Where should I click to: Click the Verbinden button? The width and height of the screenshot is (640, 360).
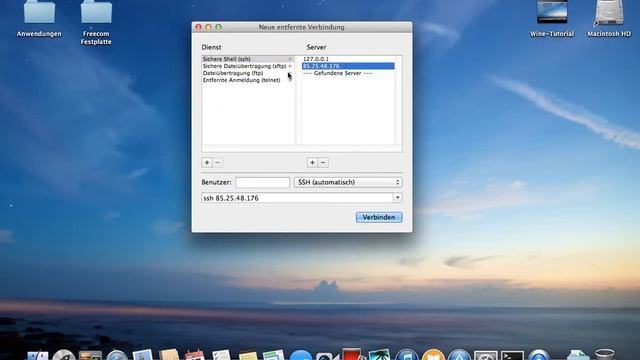[379, 217]
